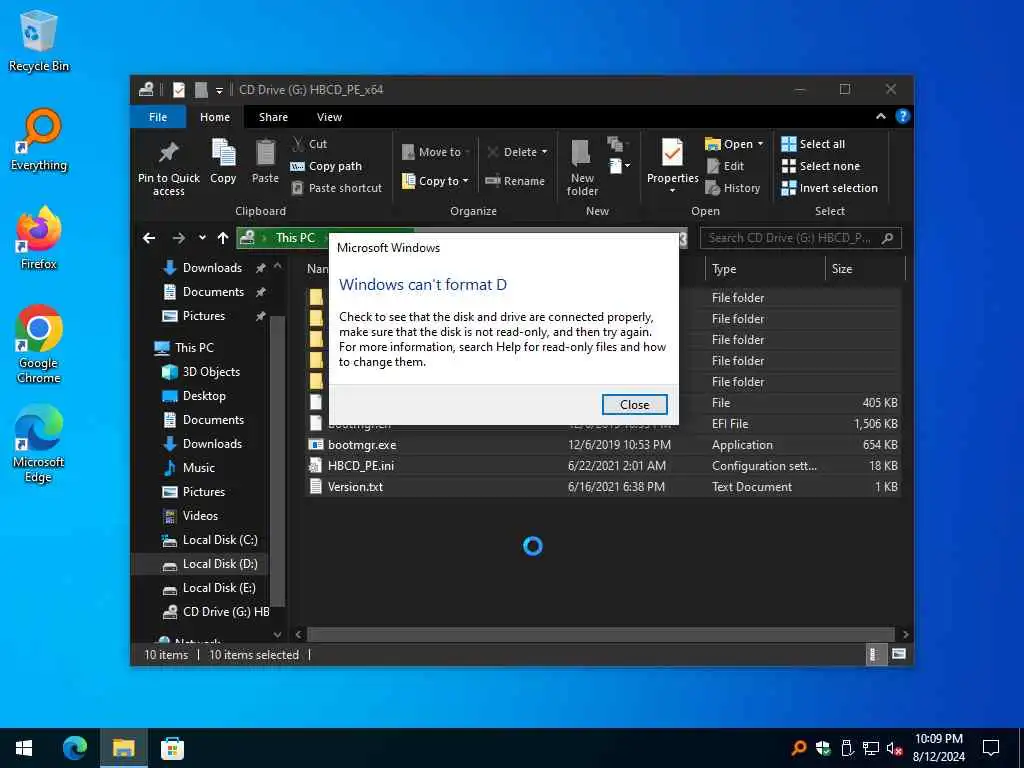The image size is (1024, 768).
Task: Open Everything desktop shortcut
Action: [x=39, y=140]
